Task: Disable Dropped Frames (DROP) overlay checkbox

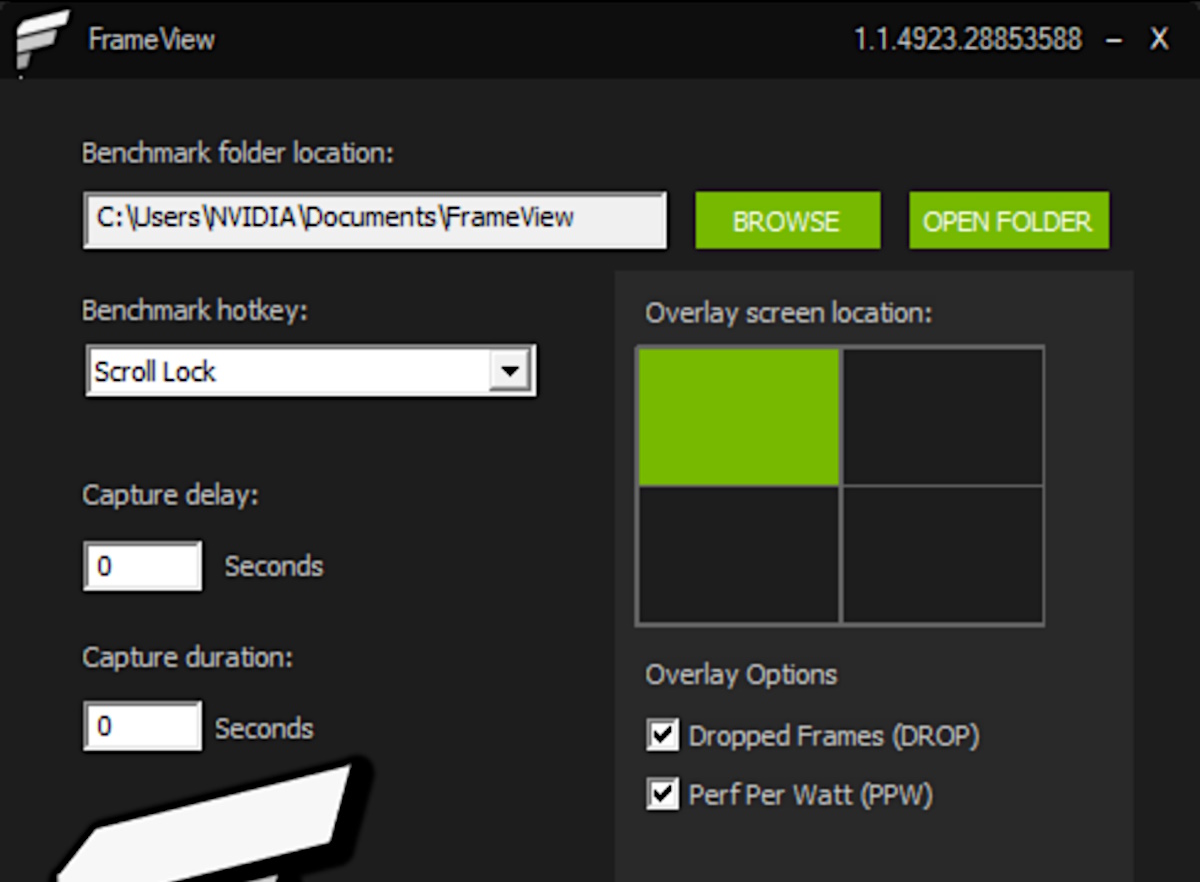Action: (662, 736)
